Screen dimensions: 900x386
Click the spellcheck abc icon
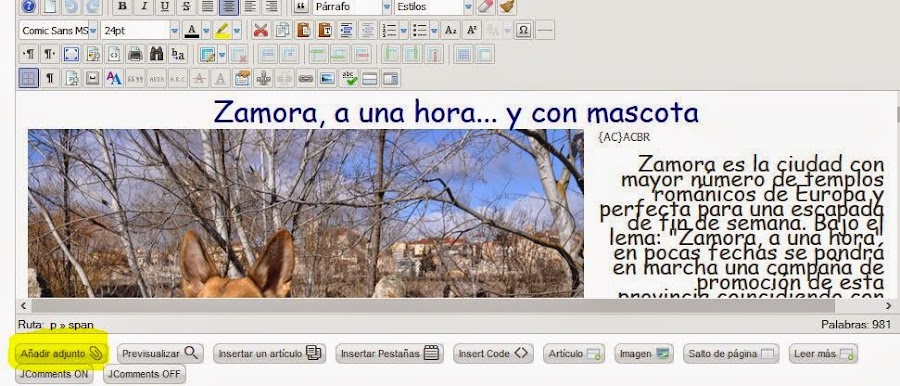click(x=348, y=78)
